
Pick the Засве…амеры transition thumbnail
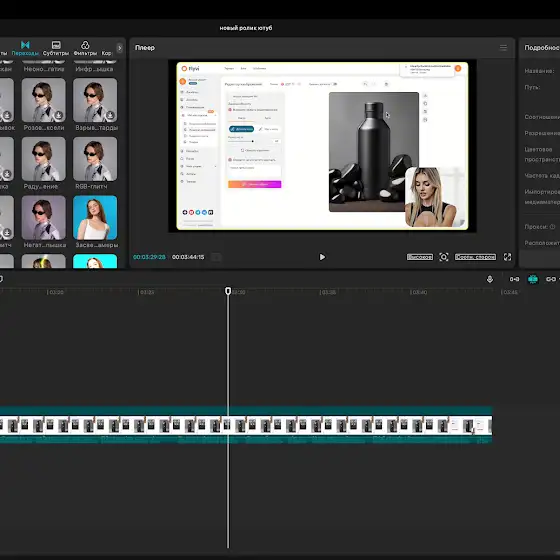(x=95, y=218)
